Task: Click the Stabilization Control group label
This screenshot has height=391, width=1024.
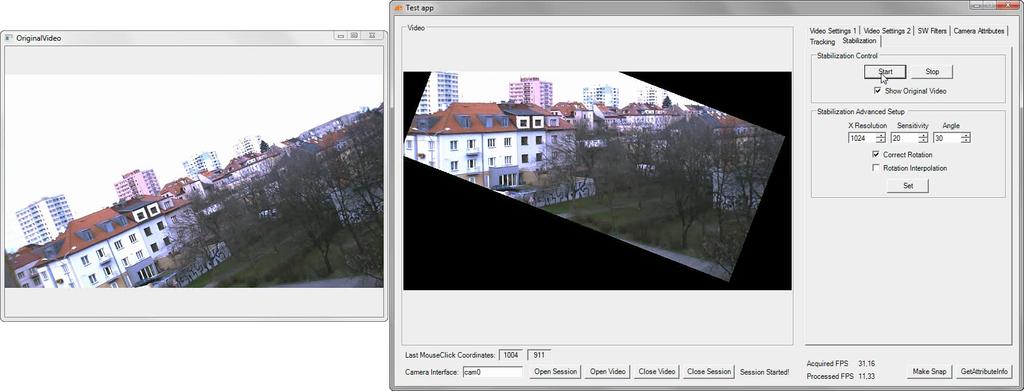Action: [x=847, y=56]
